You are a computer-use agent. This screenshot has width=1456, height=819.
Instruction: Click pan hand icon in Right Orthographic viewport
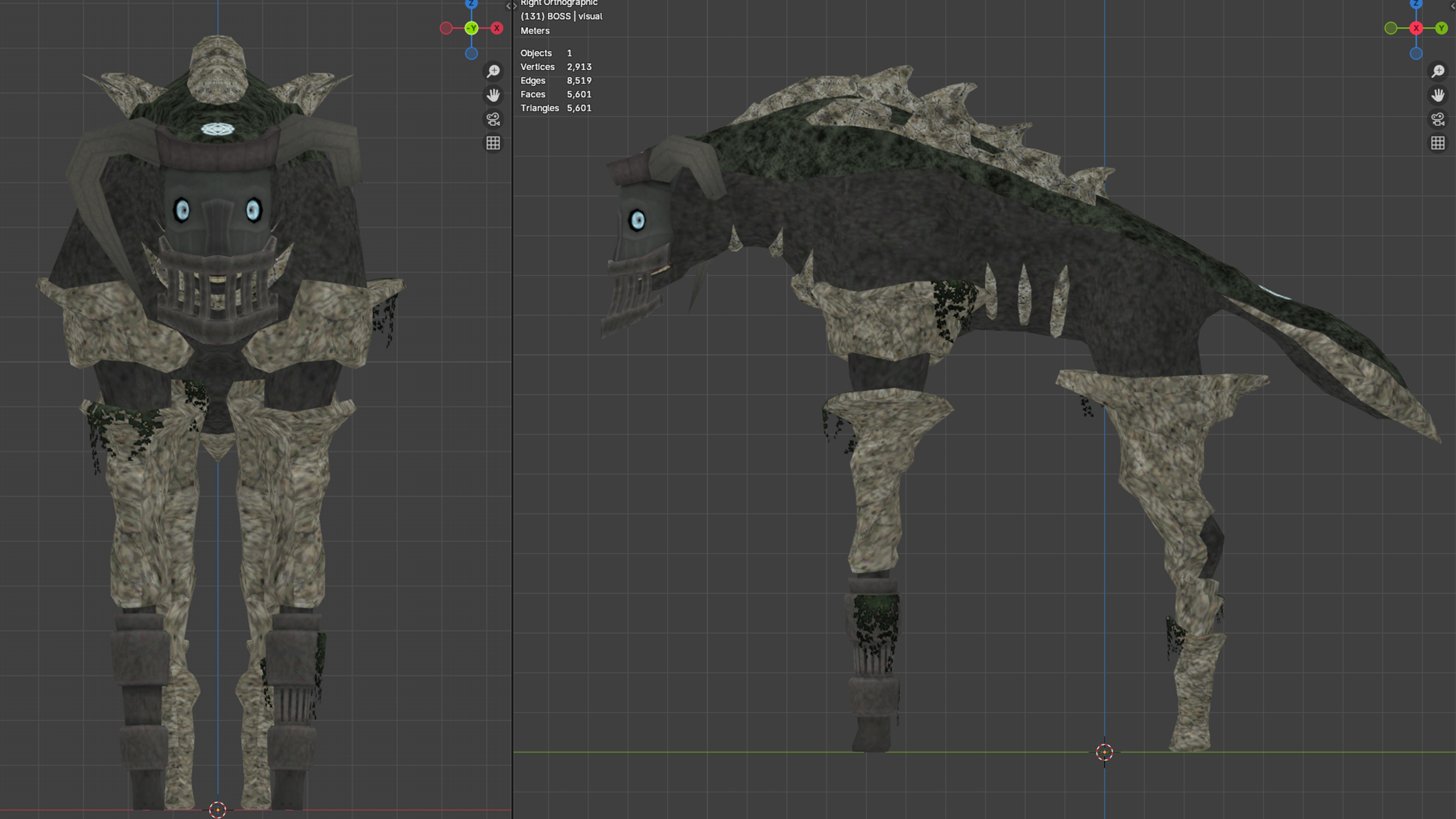[x=1438, y=95]
